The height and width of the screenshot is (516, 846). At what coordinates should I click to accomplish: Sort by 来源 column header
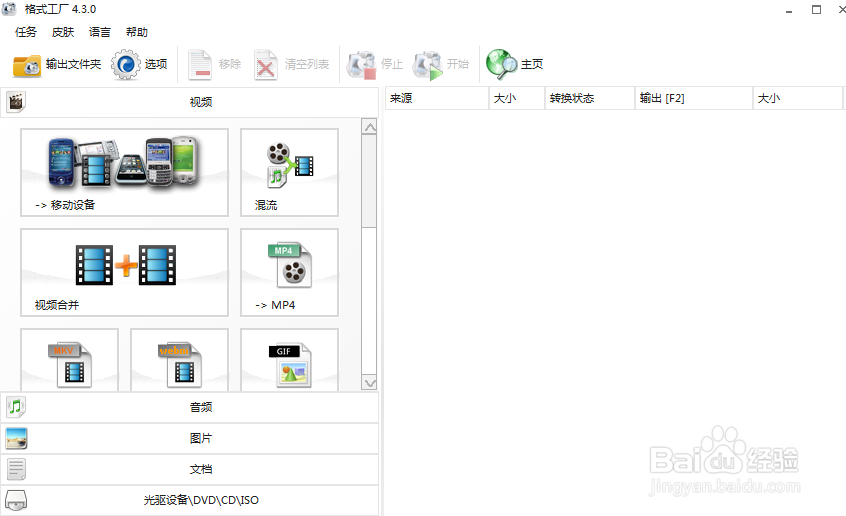(437, 98)
